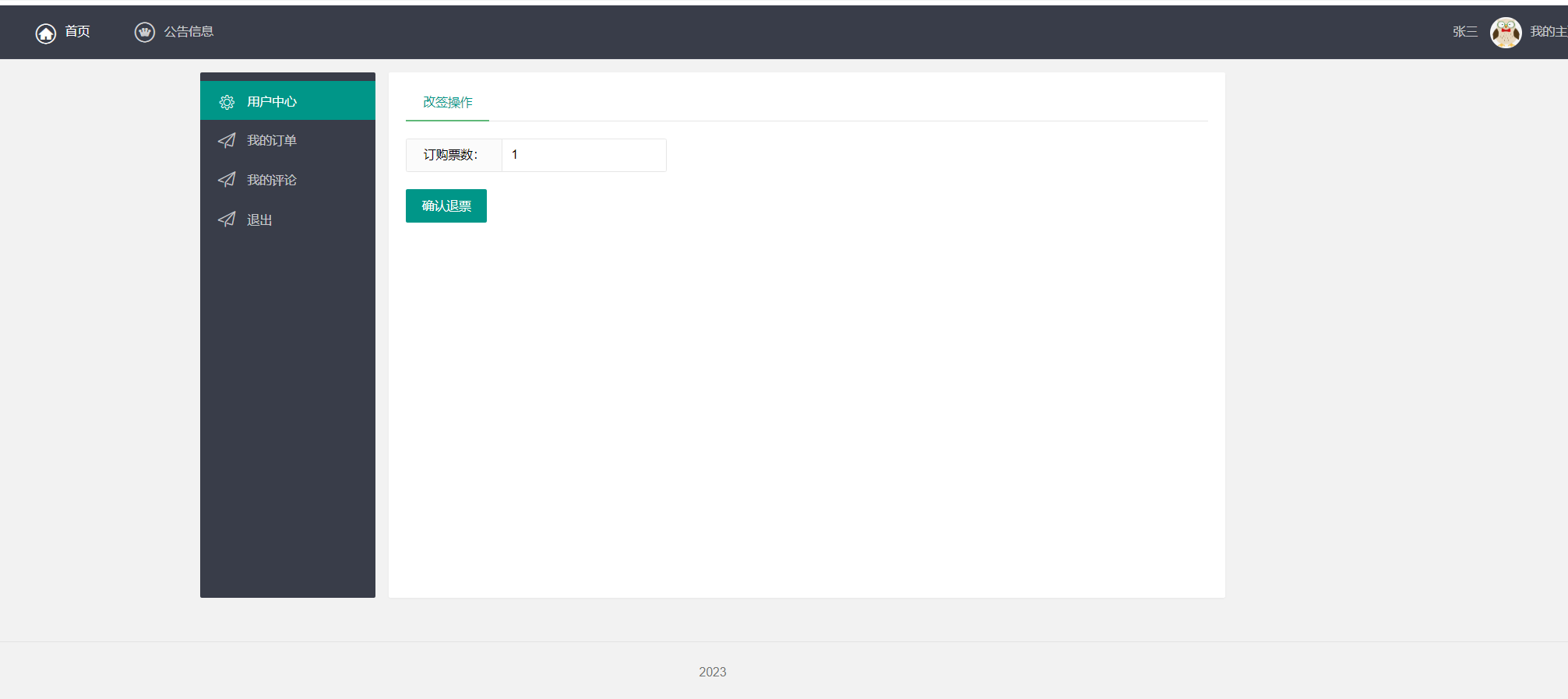This screenshot has width=1568, height=699.
Task: Open the 我的主 link at top right
Action: point(1548,32)
